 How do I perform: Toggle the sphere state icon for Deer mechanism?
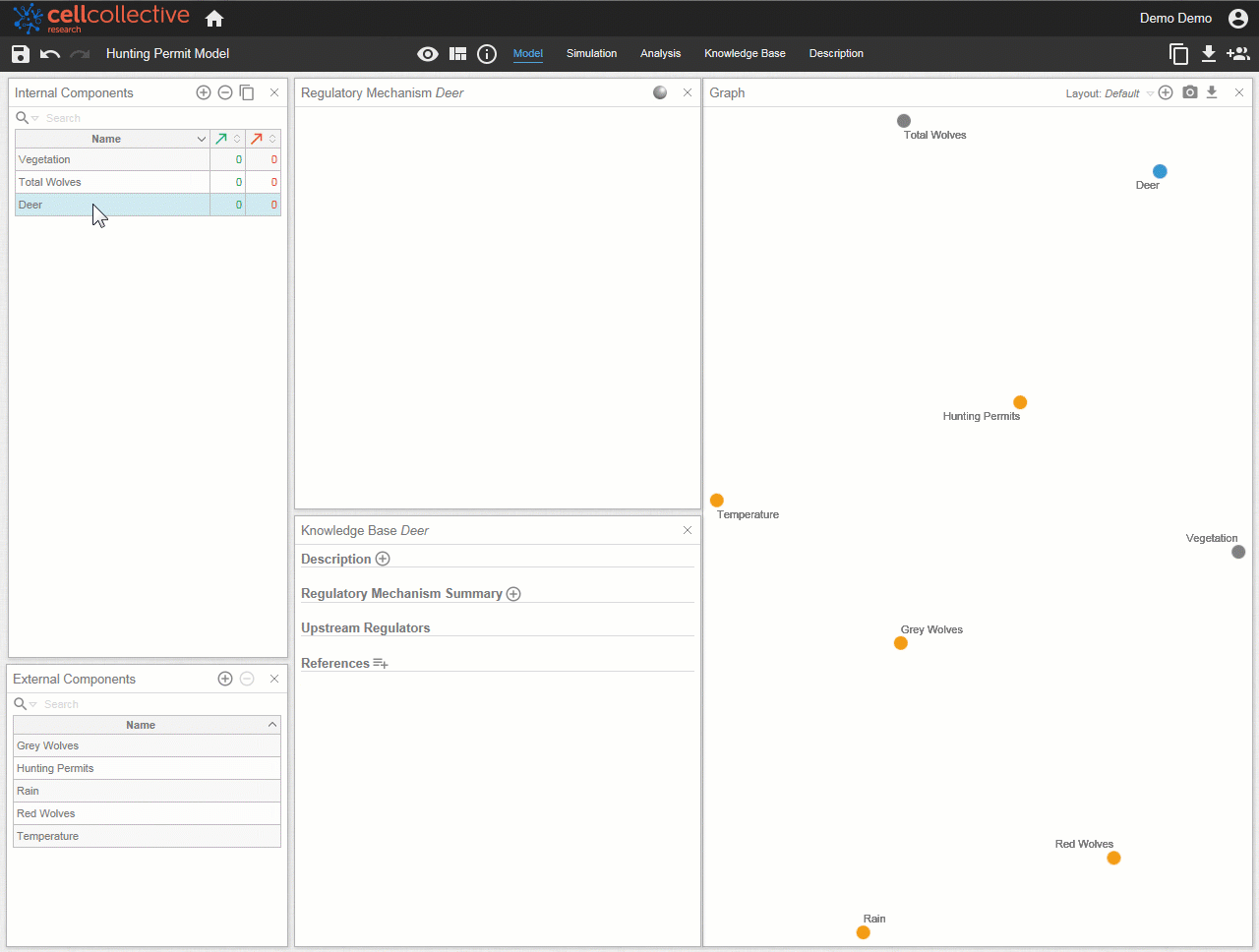(660, 92)
